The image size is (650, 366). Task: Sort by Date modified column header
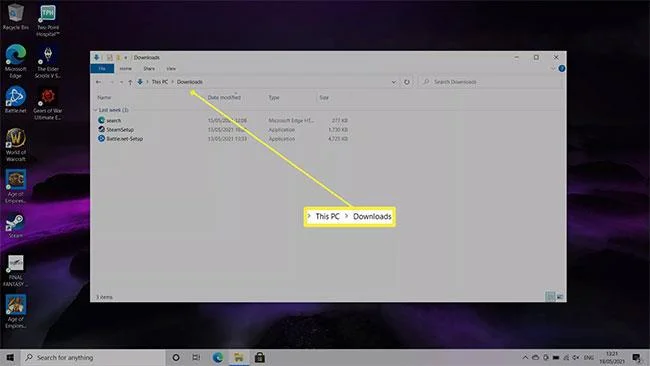click(224, 97)
